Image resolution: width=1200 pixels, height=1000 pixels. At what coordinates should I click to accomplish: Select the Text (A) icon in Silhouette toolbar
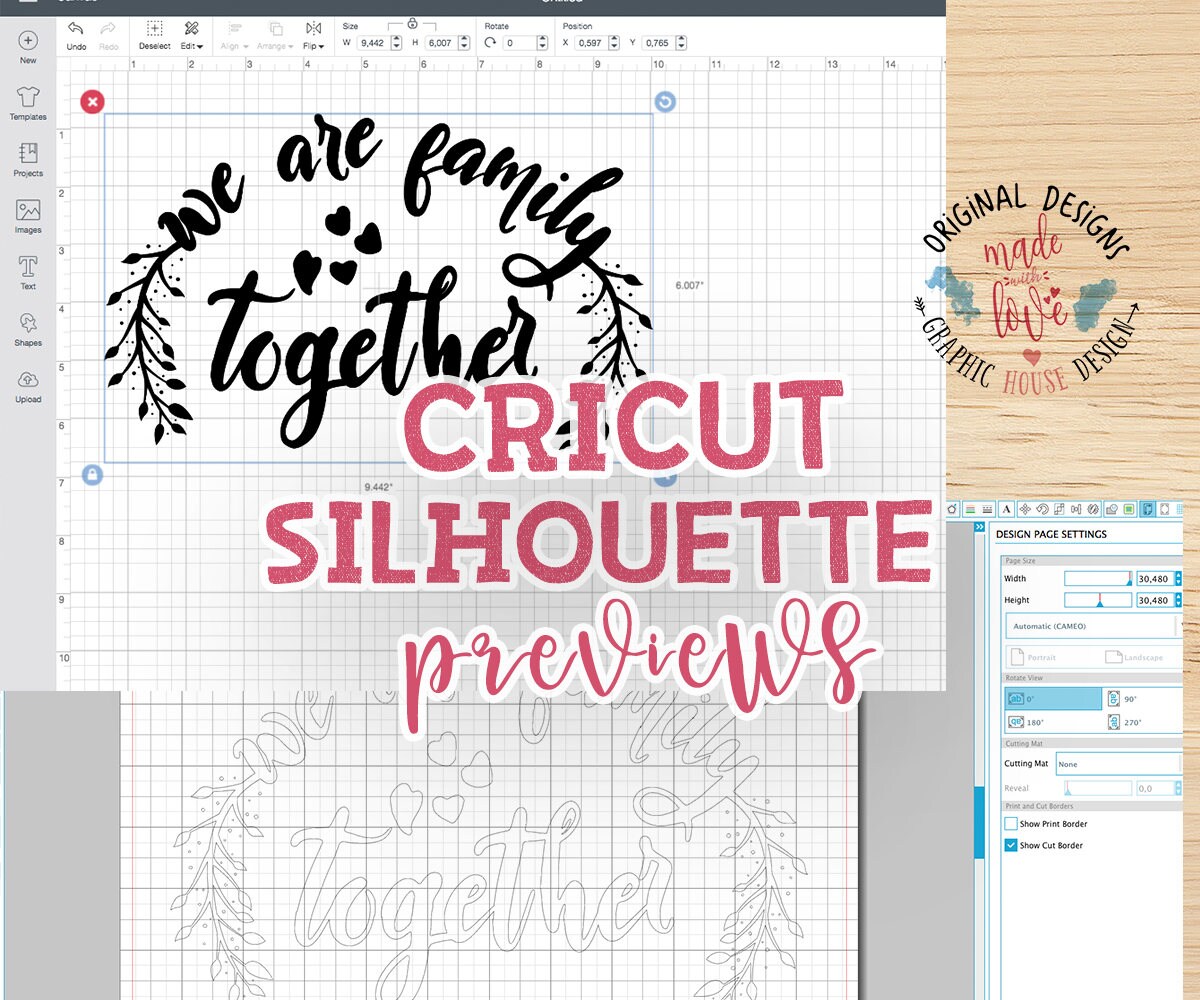(1006, 510)
